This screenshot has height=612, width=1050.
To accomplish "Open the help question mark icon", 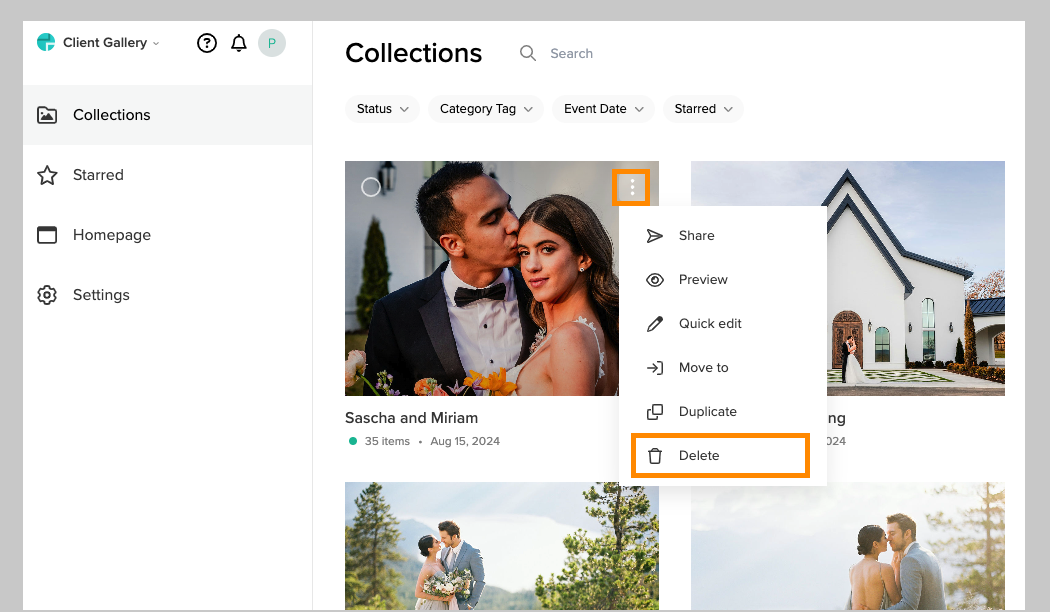I will [x=207, y=43].
